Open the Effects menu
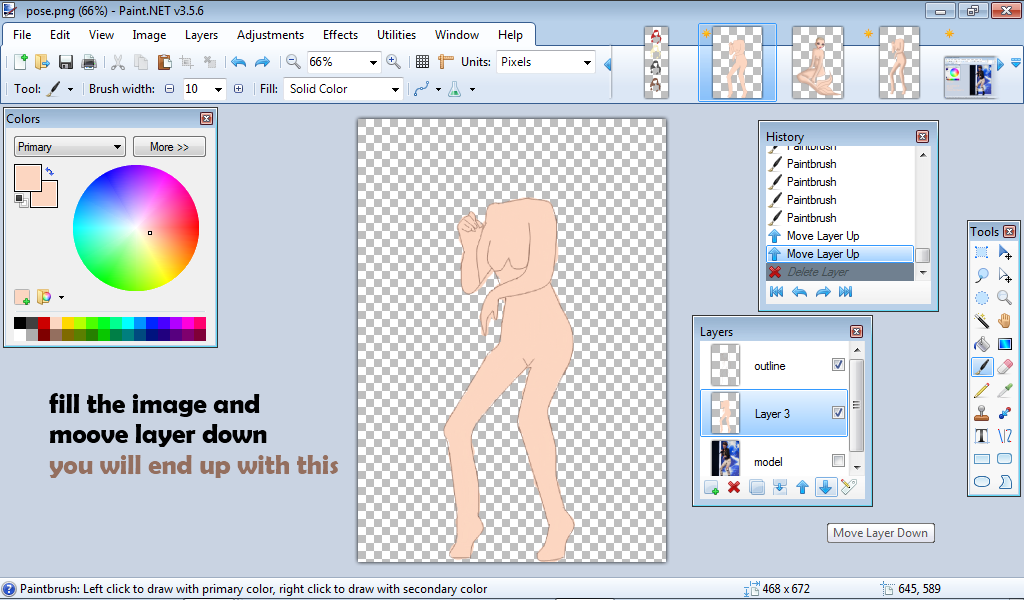Screen dimensions: 1024x600 point(340,35)
